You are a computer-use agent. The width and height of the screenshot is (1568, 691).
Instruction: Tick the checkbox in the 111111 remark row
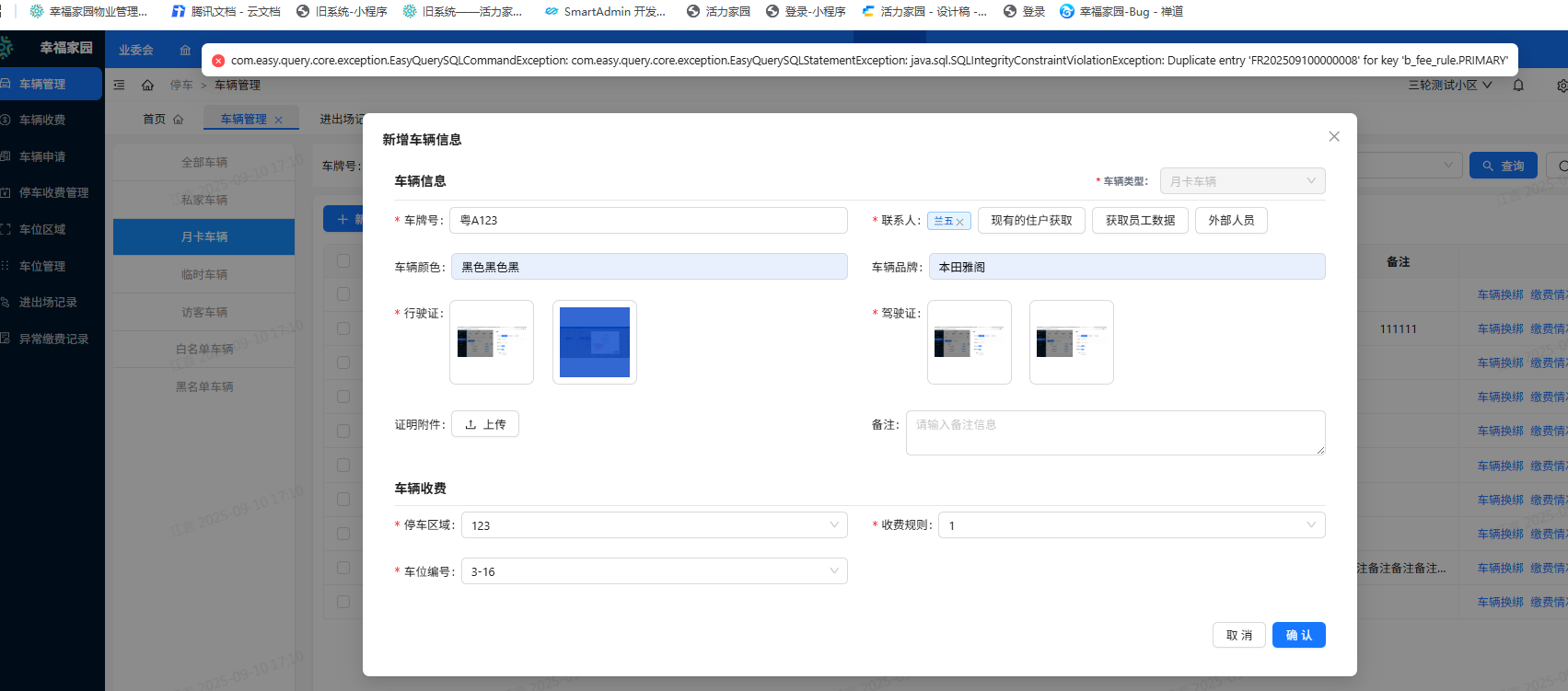click(343, 328)
